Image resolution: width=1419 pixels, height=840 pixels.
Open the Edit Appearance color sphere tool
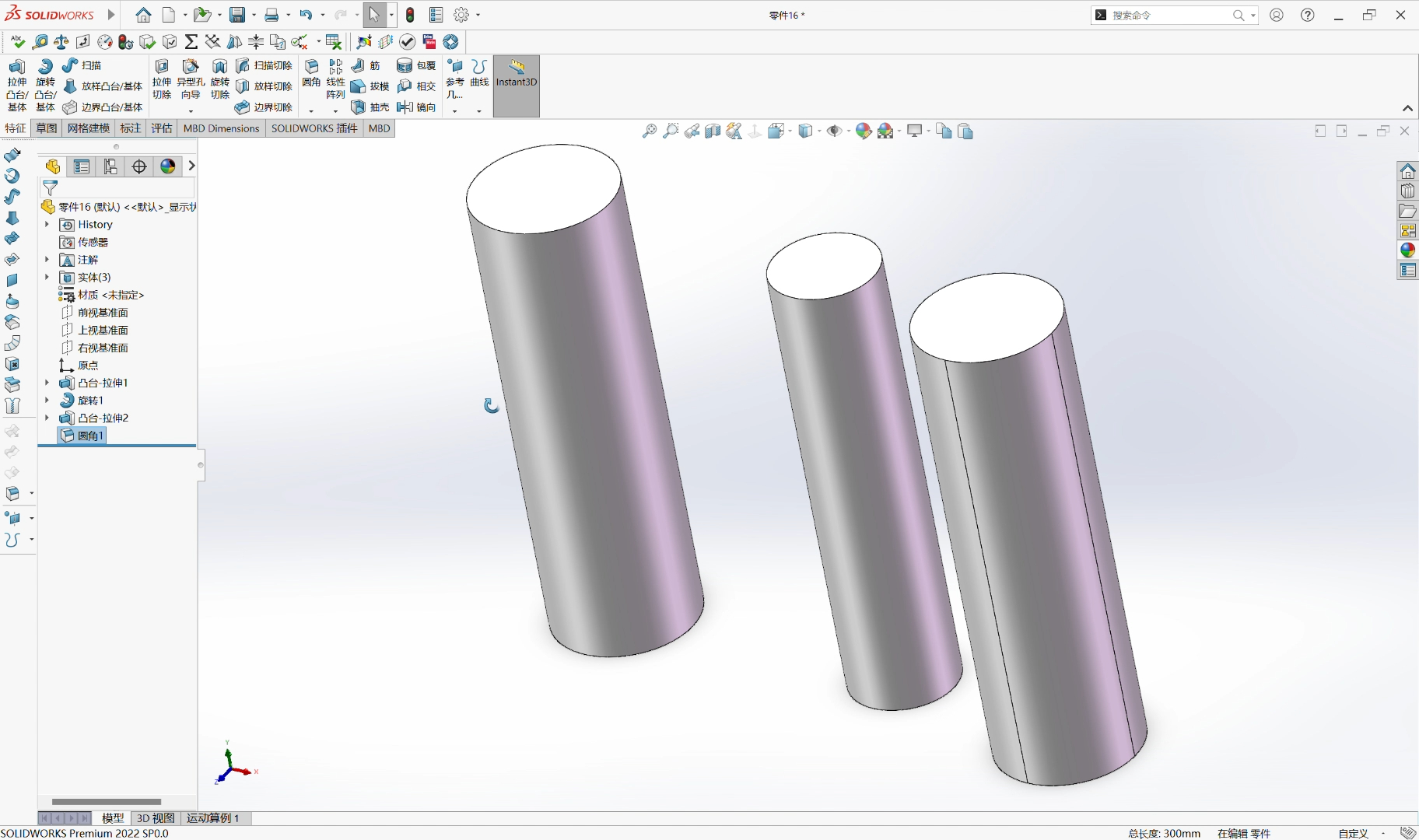point(863,131)
